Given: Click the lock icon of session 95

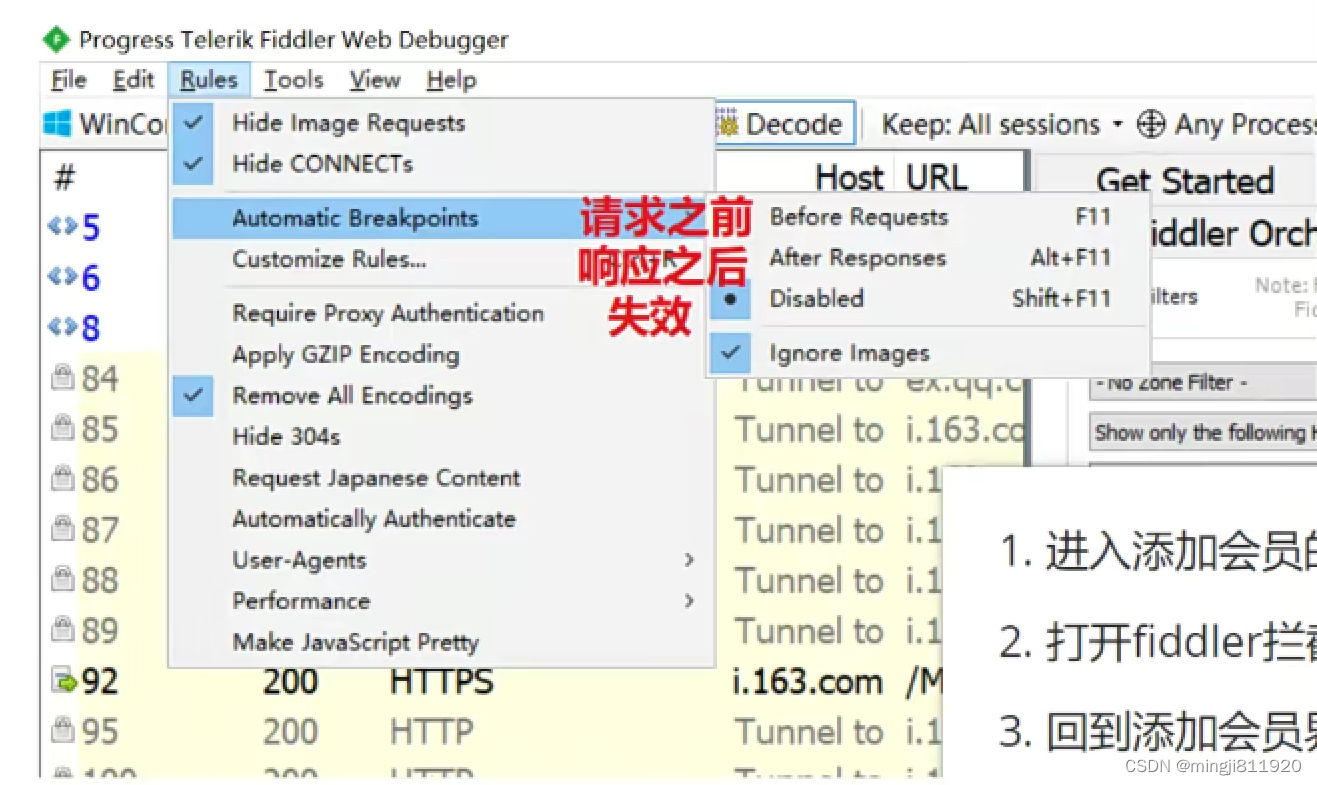Looking at the screenshot, I should tap(63, 732).
